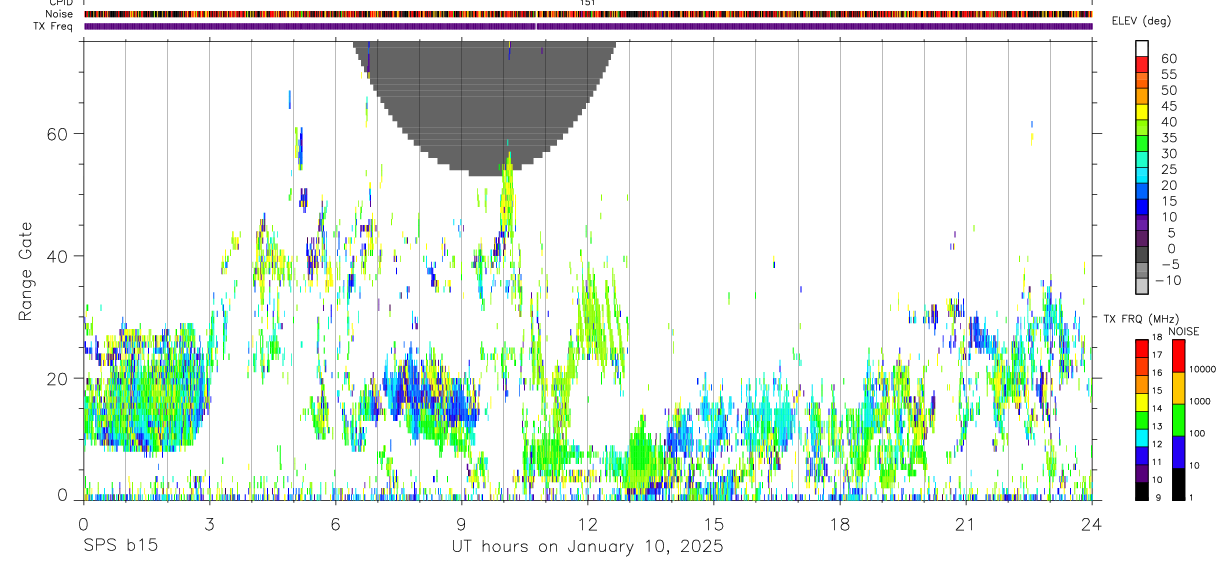
Task: Click the purple TX Freq strip above the plot
Action: tap(588, 26)
